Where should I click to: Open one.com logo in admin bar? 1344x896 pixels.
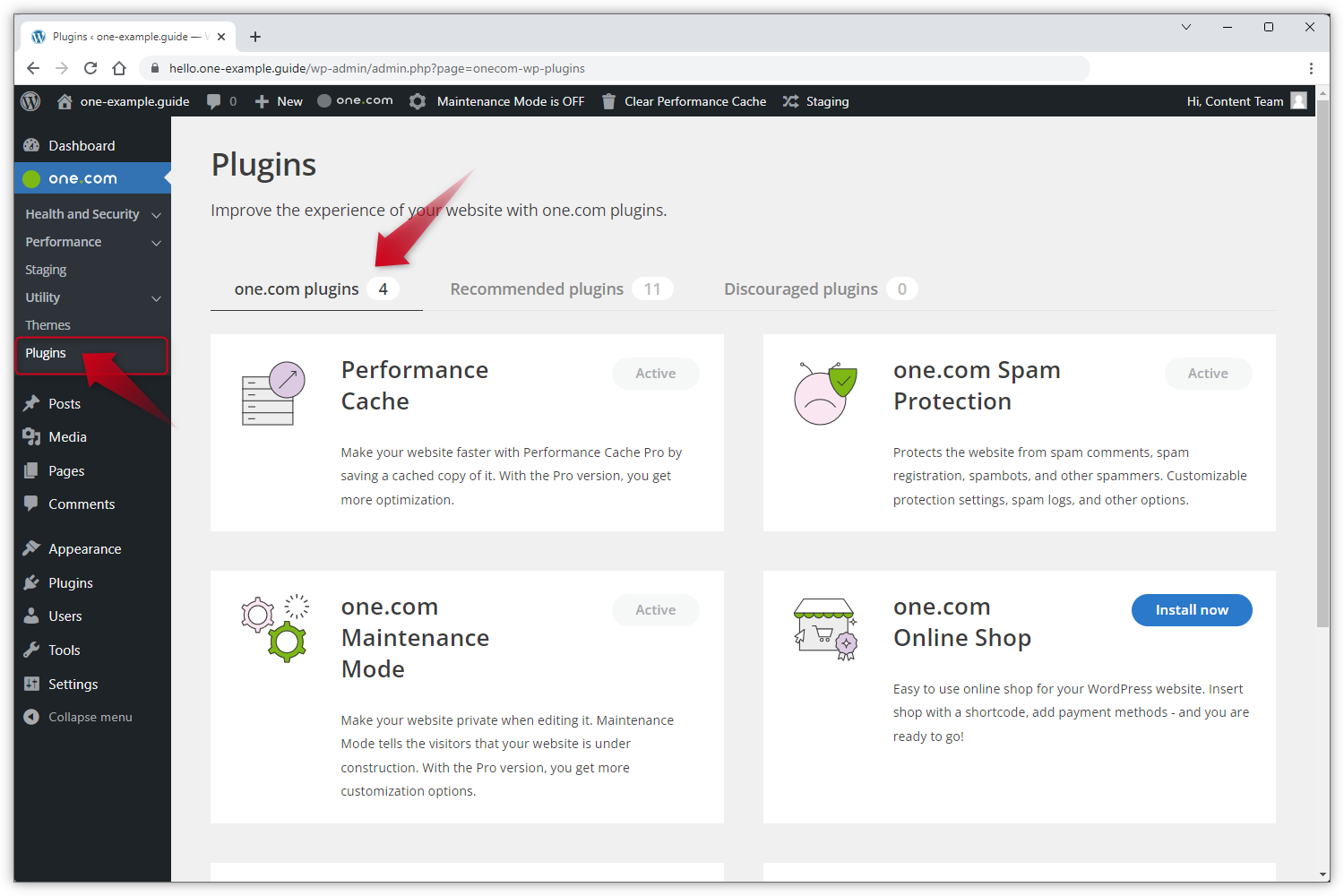355,100
